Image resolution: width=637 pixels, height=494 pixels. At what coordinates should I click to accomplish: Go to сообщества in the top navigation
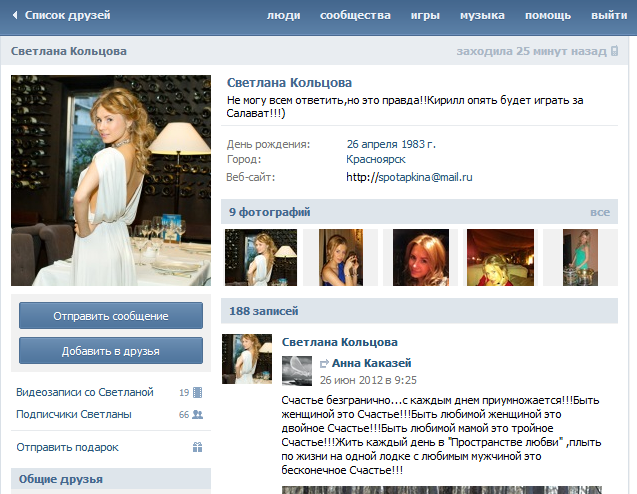tap(355, 16)
